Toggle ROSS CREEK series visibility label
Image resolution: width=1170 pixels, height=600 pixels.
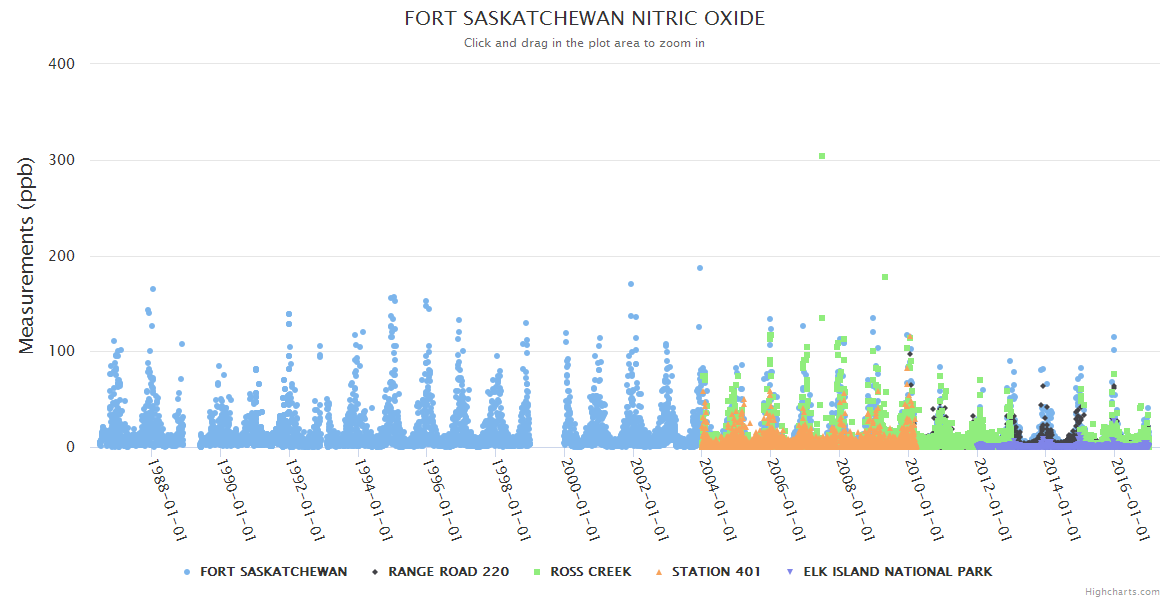click(590, 572)
